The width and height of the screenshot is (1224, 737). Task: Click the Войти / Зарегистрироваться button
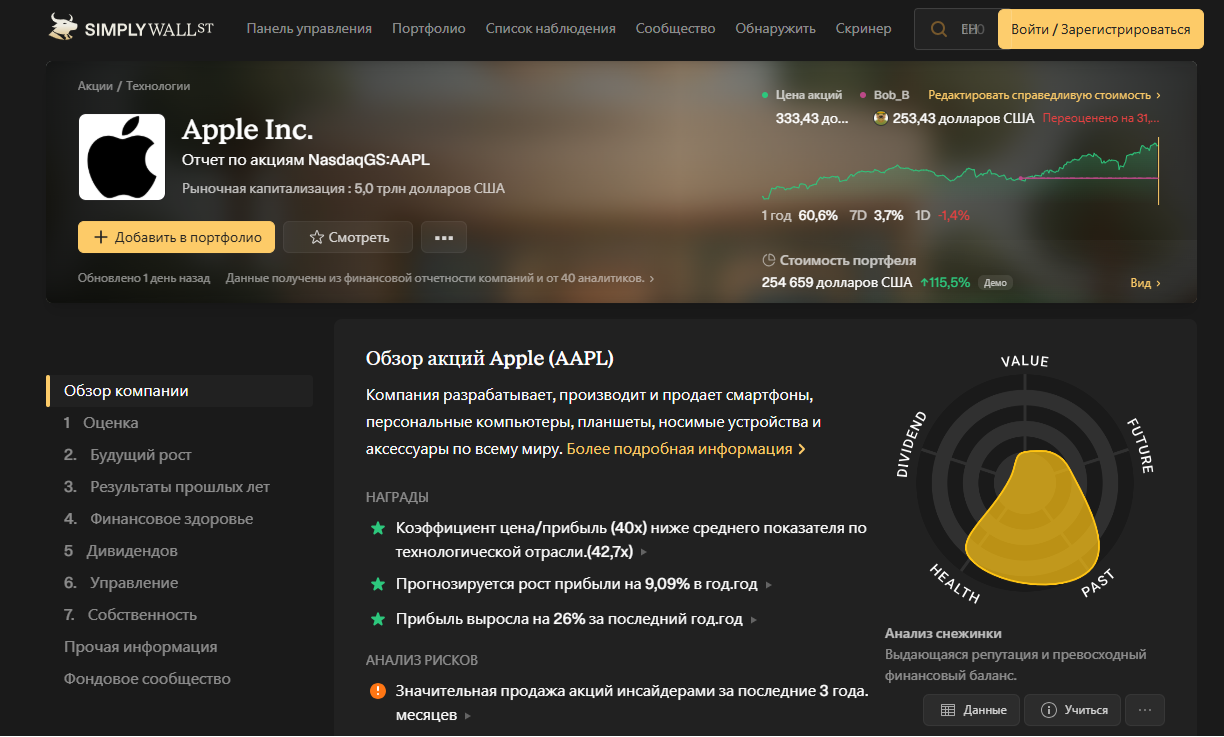click(x=1100, y=29)
